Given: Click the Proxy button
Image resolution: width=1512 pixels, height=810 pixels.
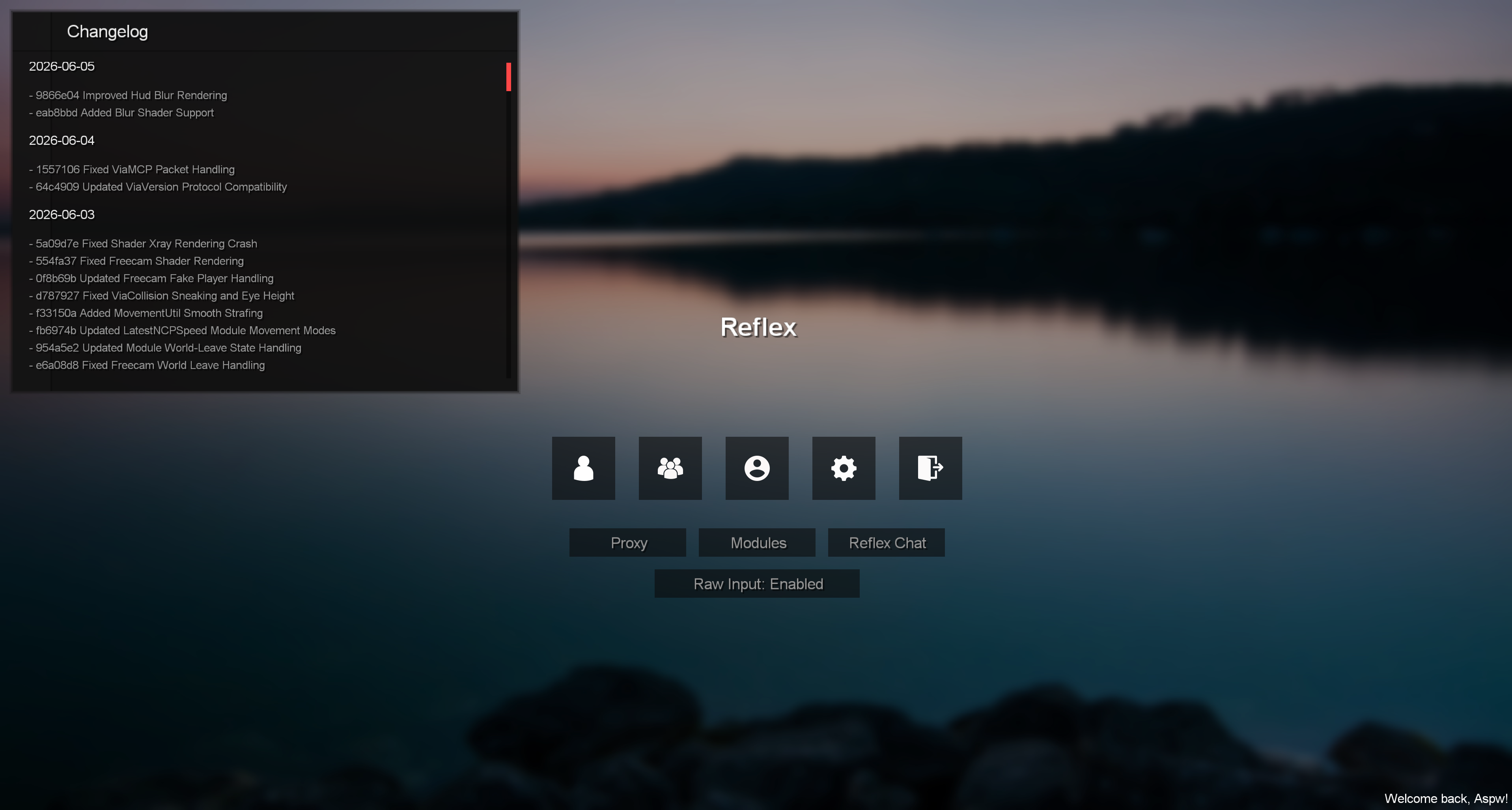Looking at the screenshot, I should (628, 542).
